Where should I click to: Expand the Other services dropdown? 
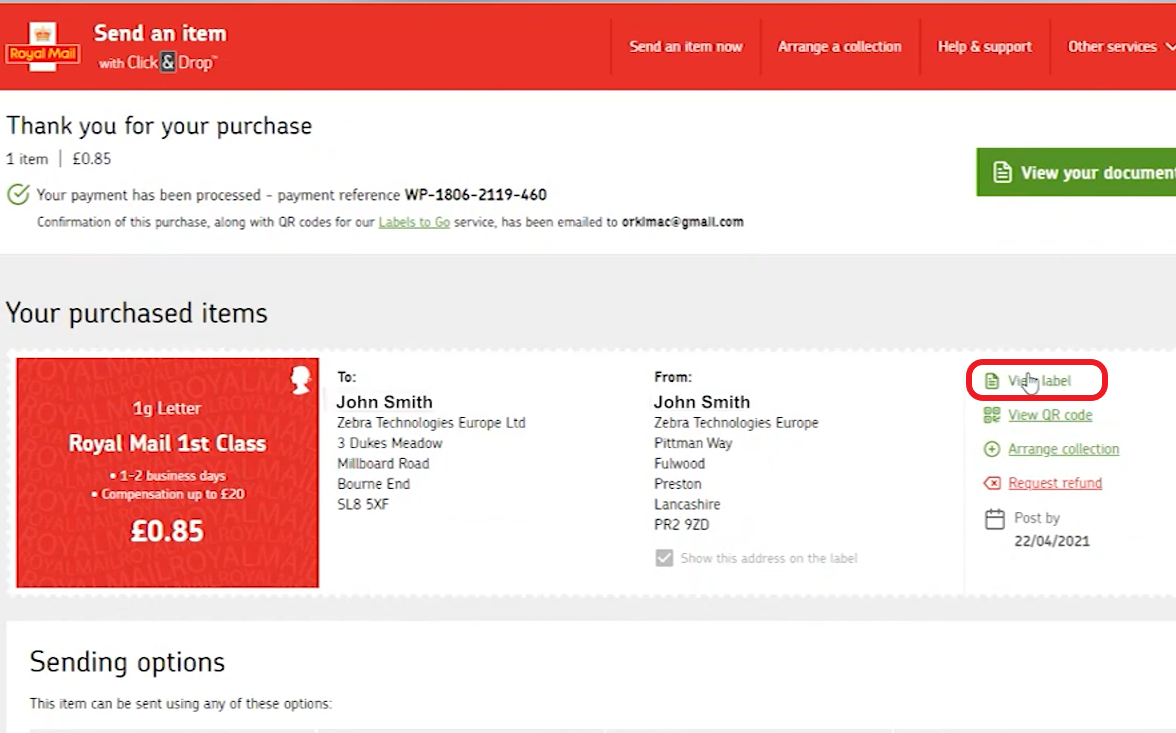pos(1118,46)
